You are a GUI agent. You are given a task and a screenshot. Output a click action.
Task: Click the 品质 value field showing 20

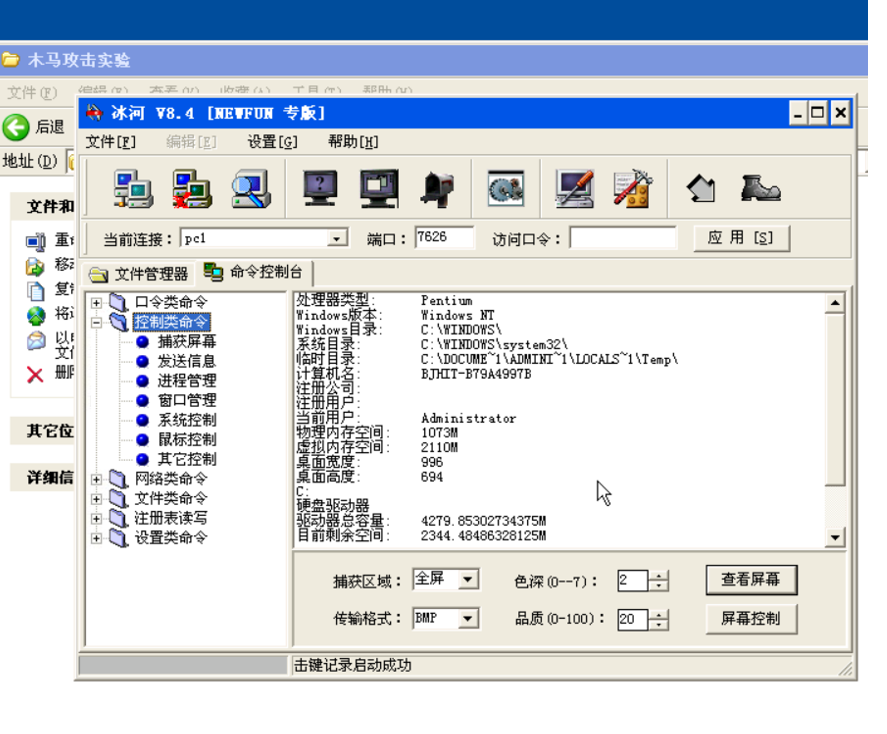point(632,620)
